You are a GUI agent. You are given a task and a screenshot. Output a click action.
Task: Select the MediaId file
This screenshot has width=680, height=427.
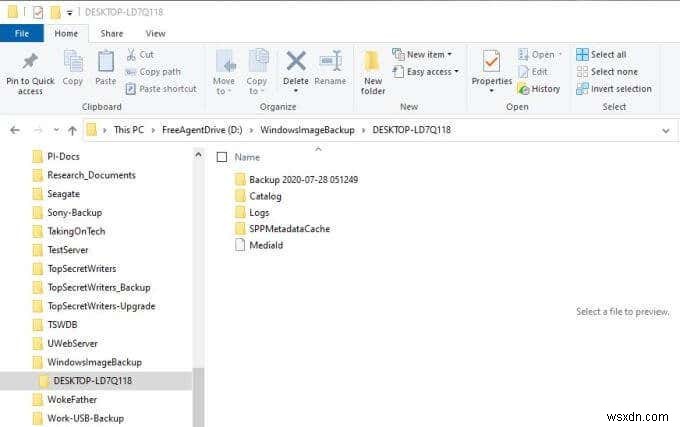(x=259, y=245)
